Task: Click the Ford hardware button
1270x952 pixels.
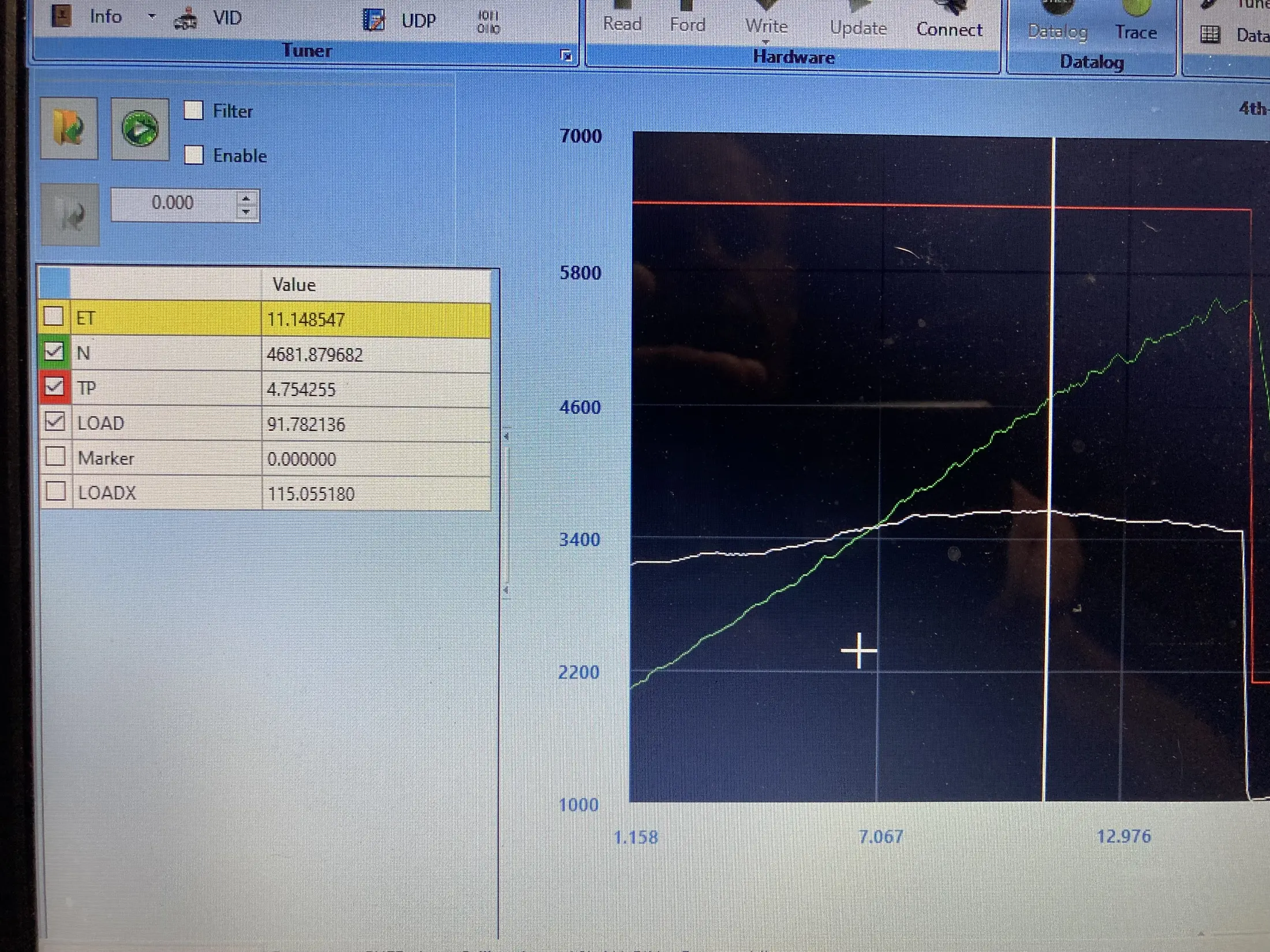Action: click(688, 18)
